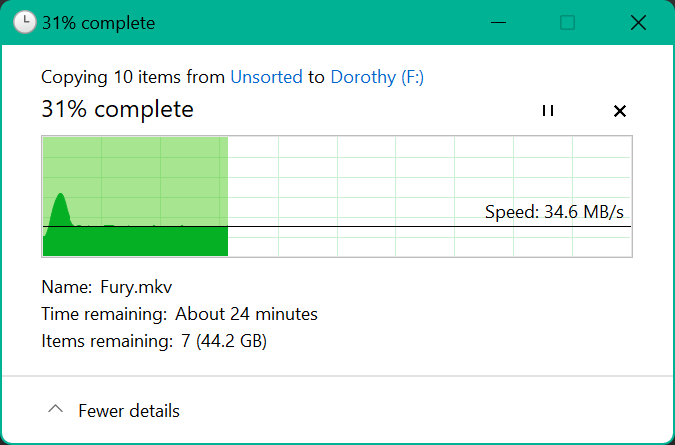Click the filled green area of the progress graph
Image resolution: width=675 pixels, height=445 pixels.
pyautogui.click(x=135, y=241)
